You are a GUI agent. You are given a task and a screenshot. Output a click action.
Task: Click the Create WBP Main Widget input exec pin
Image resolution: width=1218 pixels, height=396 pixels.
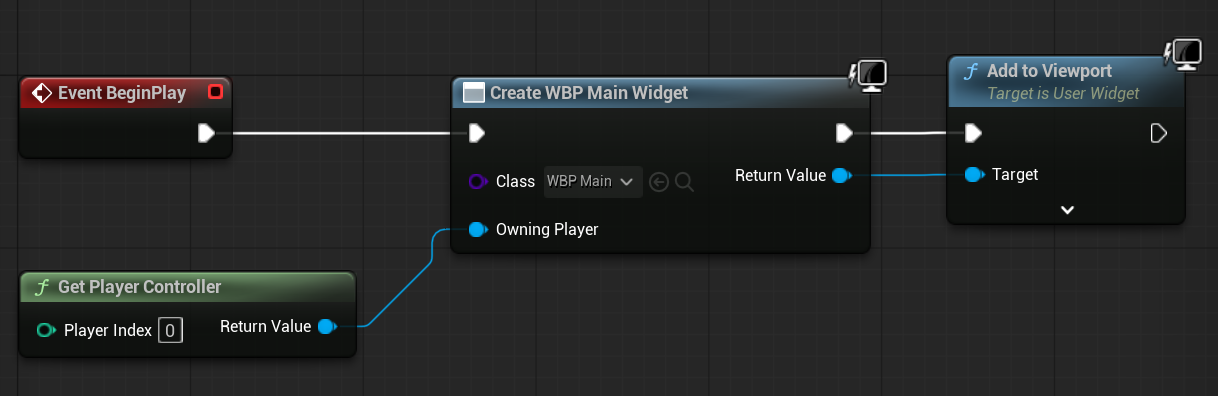[477, 133]
